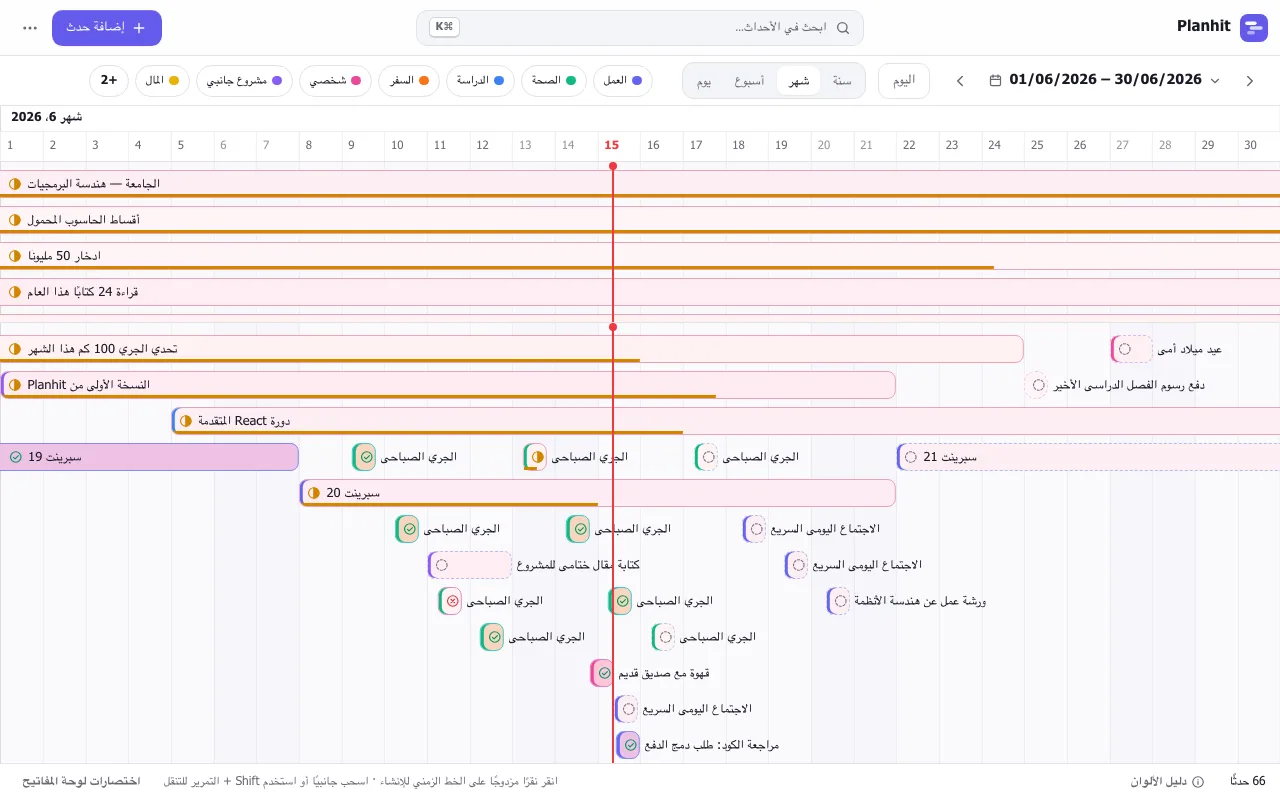This screenshot has width=1280, height=800.
Task: Open the three-dots more options menu
Action: [x=30, y=28]
